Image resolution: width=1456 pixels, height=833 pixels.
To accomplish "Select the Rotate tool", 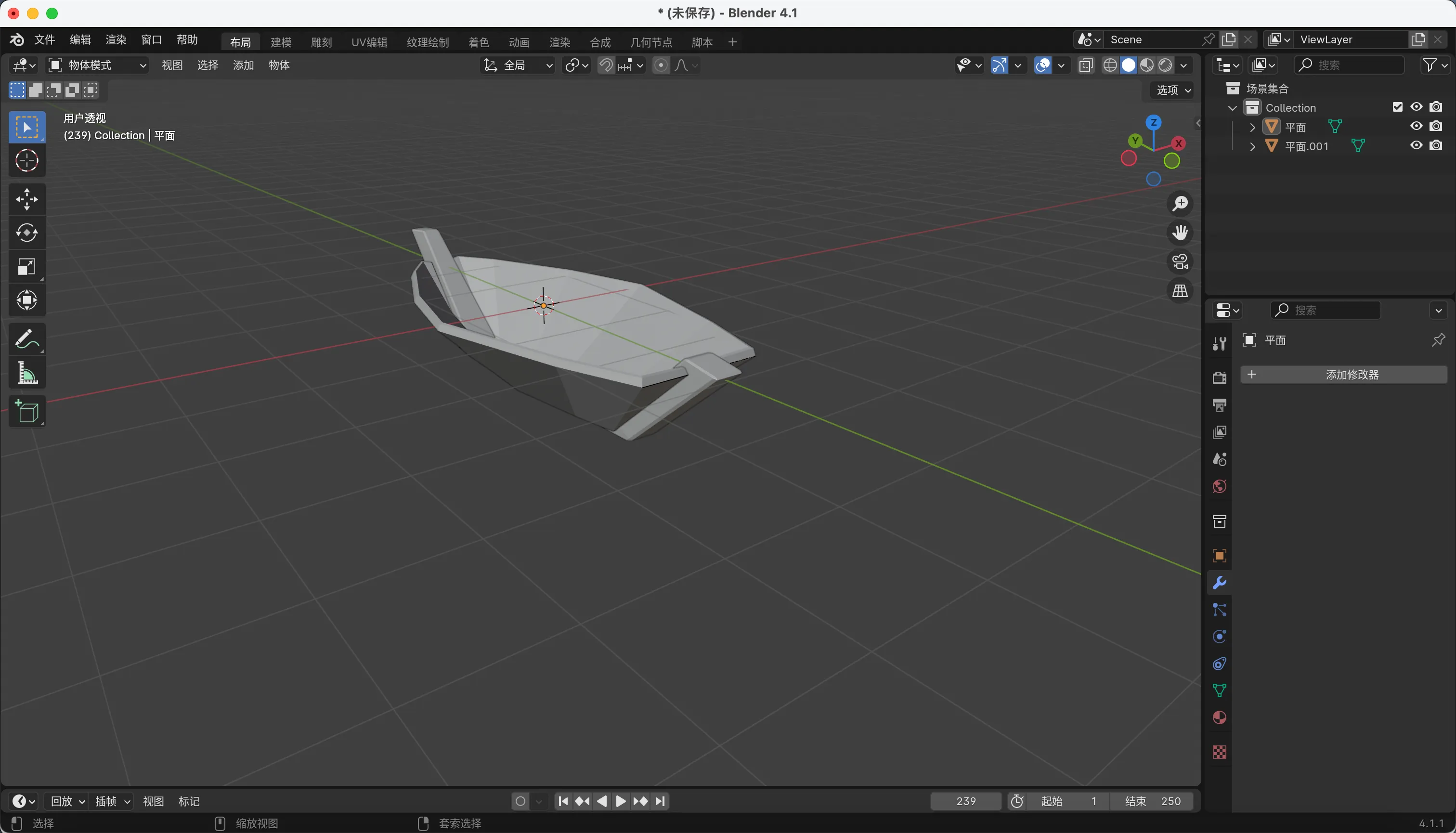I will click(26, 233).
